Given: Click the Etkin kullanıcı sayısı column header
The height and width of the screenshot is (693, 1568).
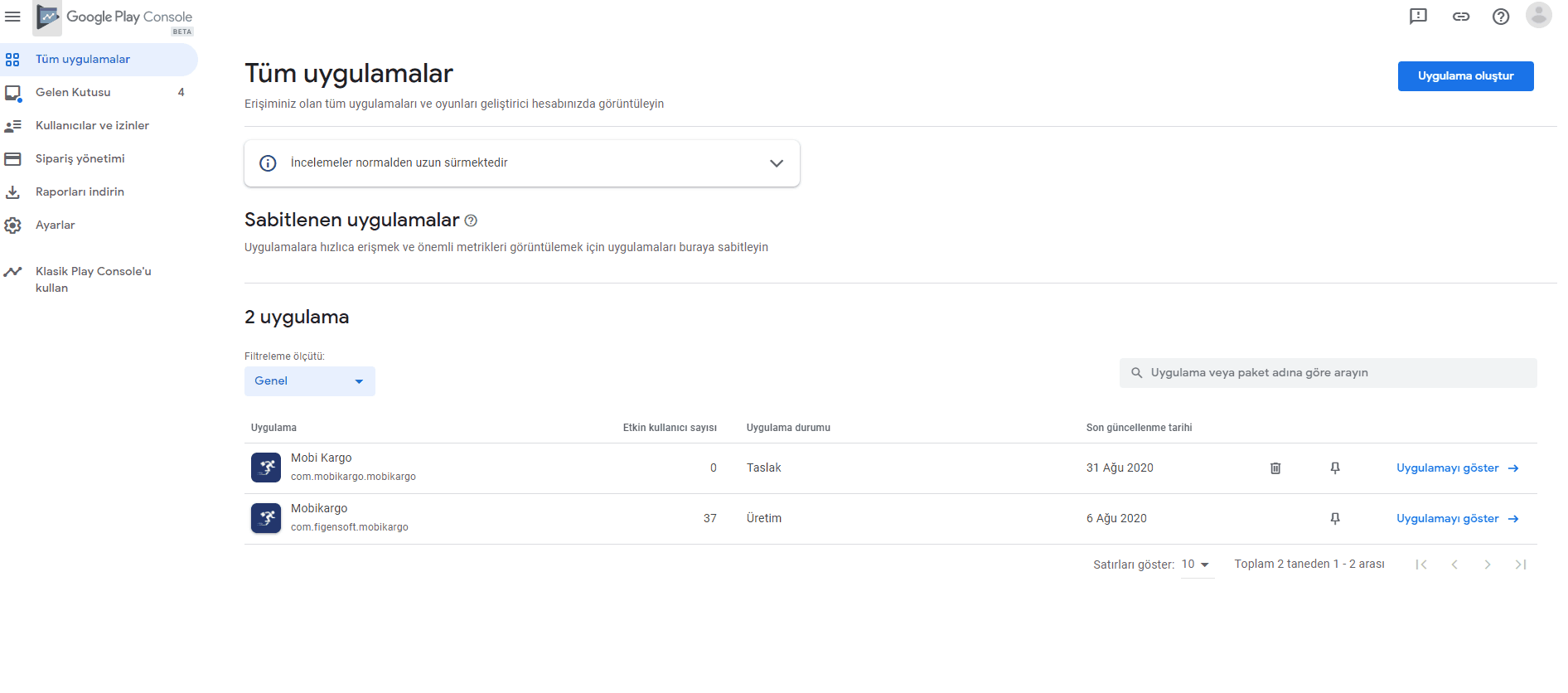Looking at the screenshot, I should 670,428.
